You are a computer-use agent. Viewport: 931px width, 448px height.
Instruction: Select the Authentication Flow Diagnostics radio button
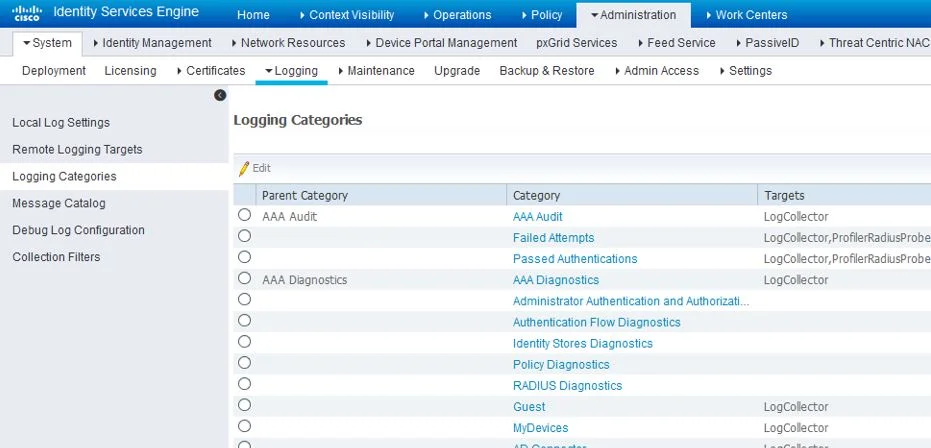245,320
